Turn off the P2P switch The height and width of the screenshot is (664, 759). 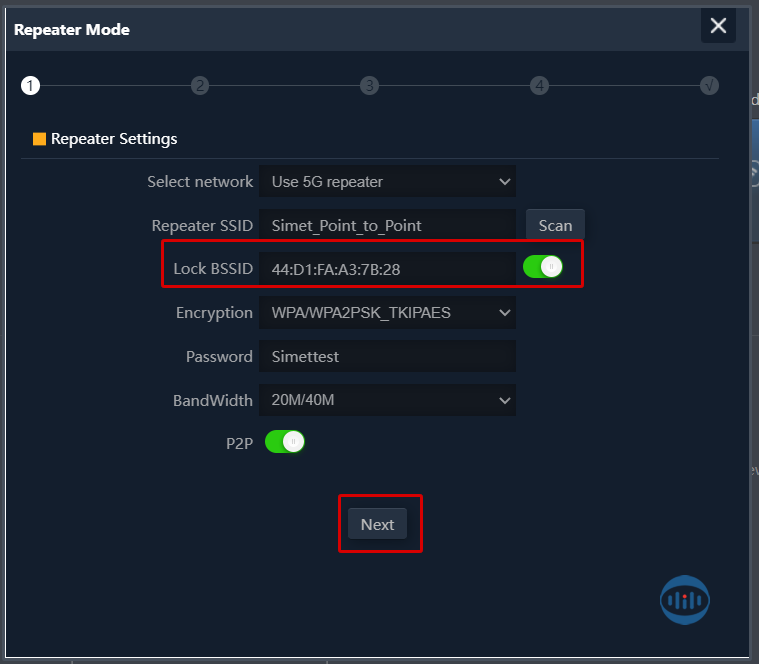point(285,441)
